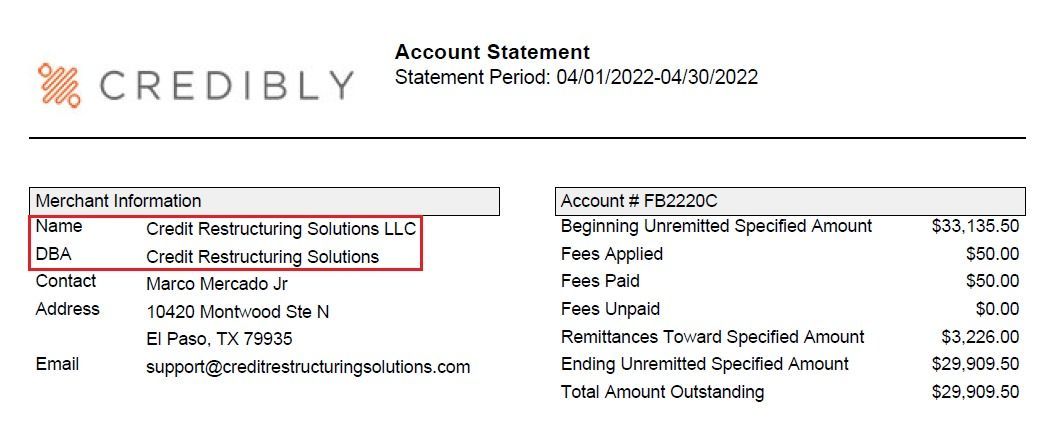Click the $33,135.50 beginning amount
This screenshot has height=421, width=1042.
975,226
